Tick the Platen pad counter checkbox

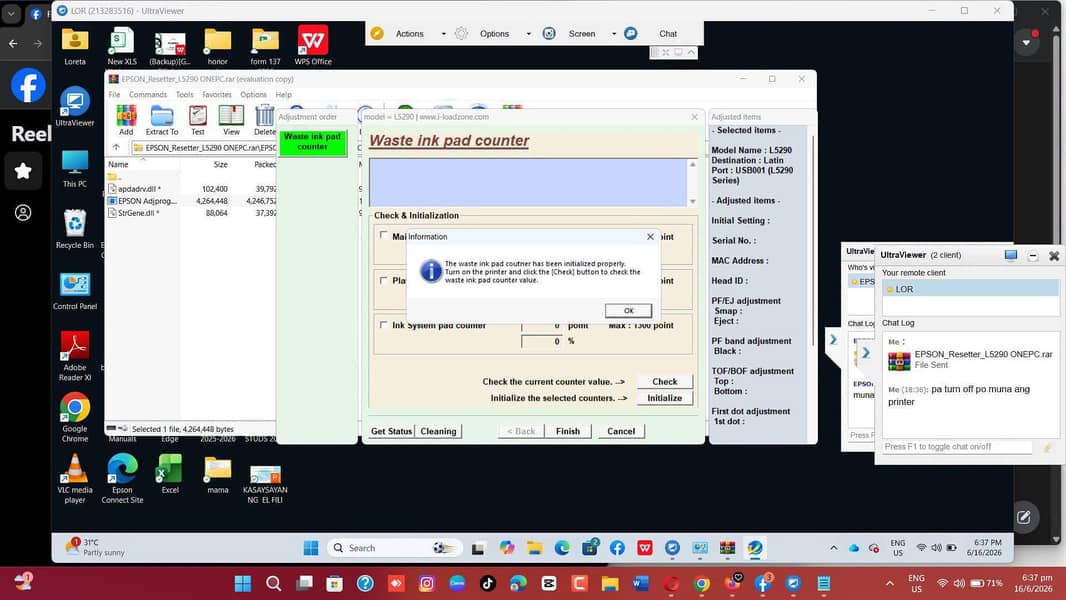click(x=383, y=280)
